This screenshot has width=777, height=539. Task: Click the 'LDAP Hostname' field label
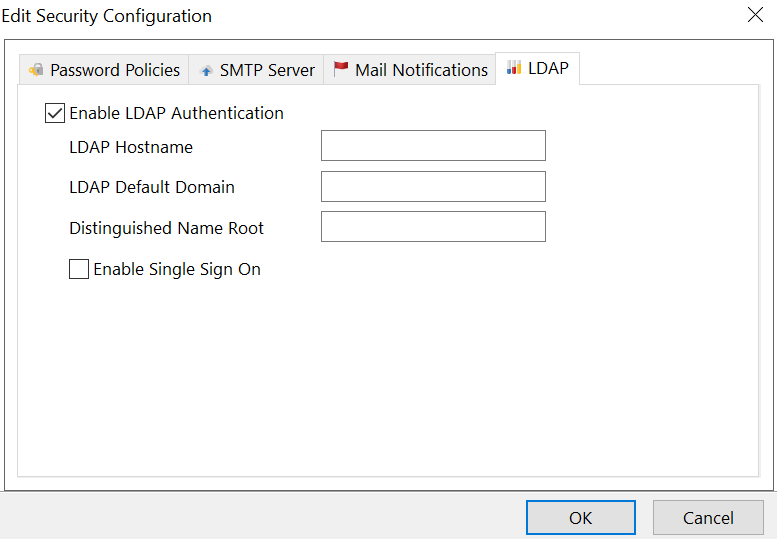(x=131, y=147)
